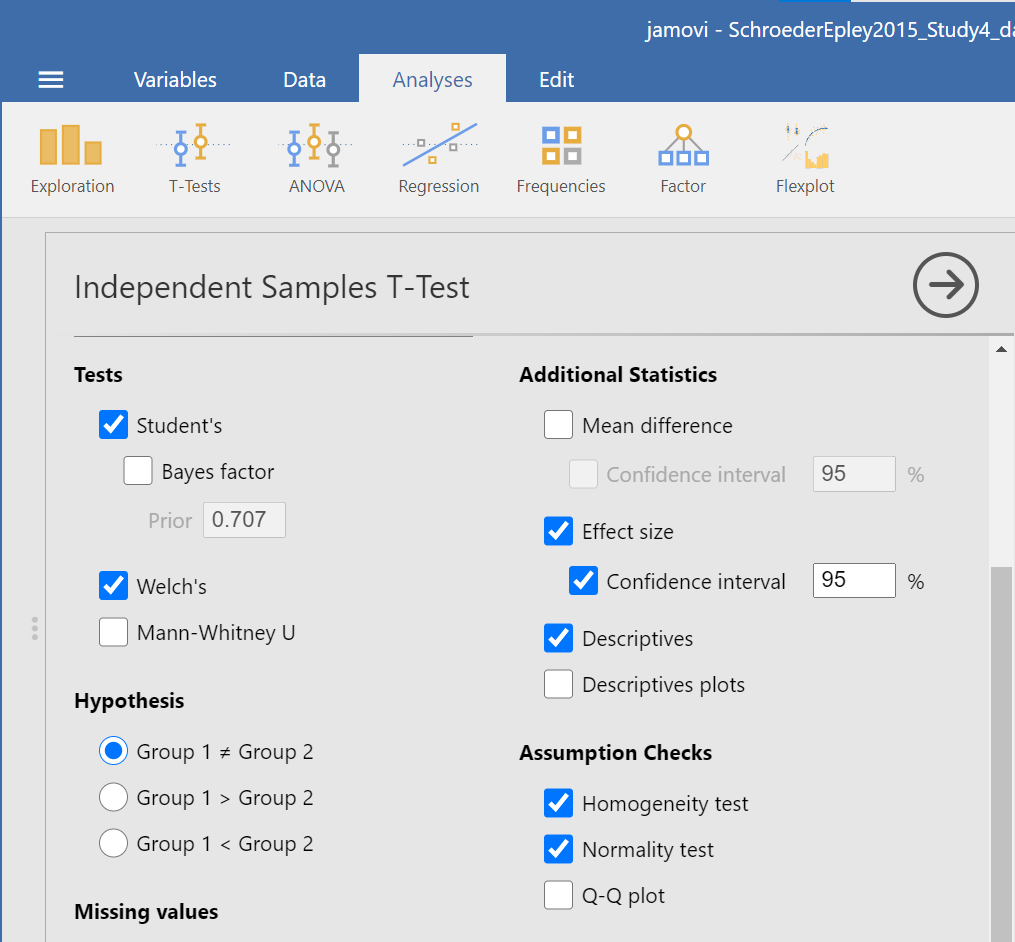This screenshot has height=942, width=1015.
Task: Enable the Mann-Whitney U test
Action: click(114, 632)
